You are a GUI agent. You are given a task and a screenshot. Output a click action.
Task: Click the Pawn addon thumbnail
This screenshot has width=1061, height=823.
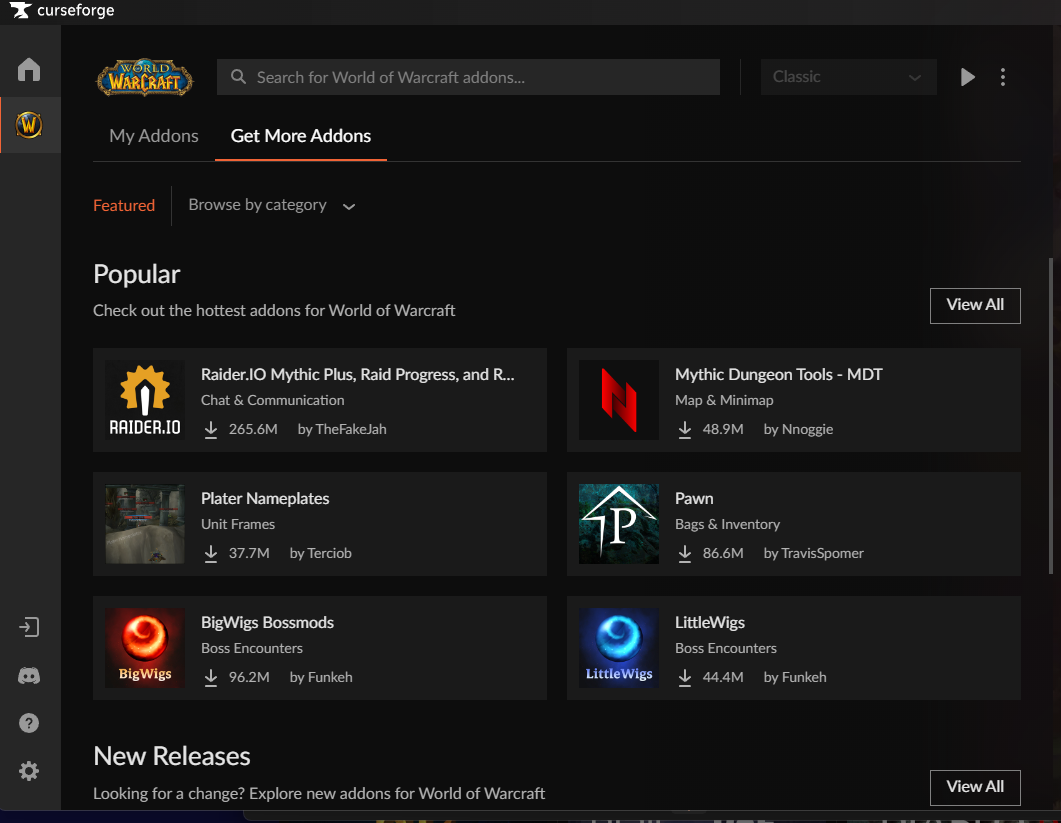pos(618,524)
